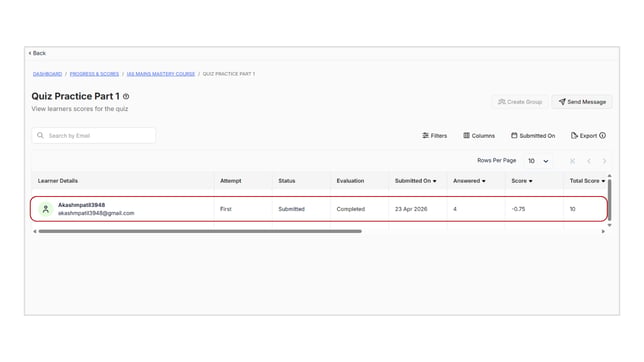Go to the next page of results
644x362 pixels.
[x=604, y=161]
